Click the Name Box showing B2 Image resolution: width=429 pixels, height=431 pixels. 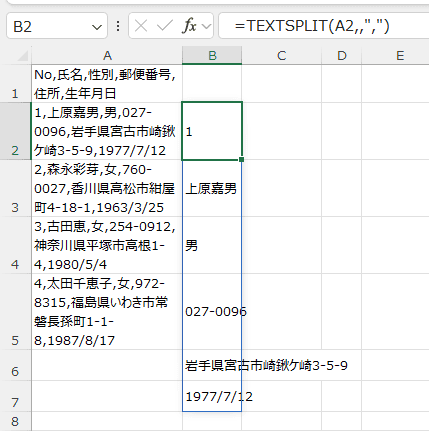[57, 26]
